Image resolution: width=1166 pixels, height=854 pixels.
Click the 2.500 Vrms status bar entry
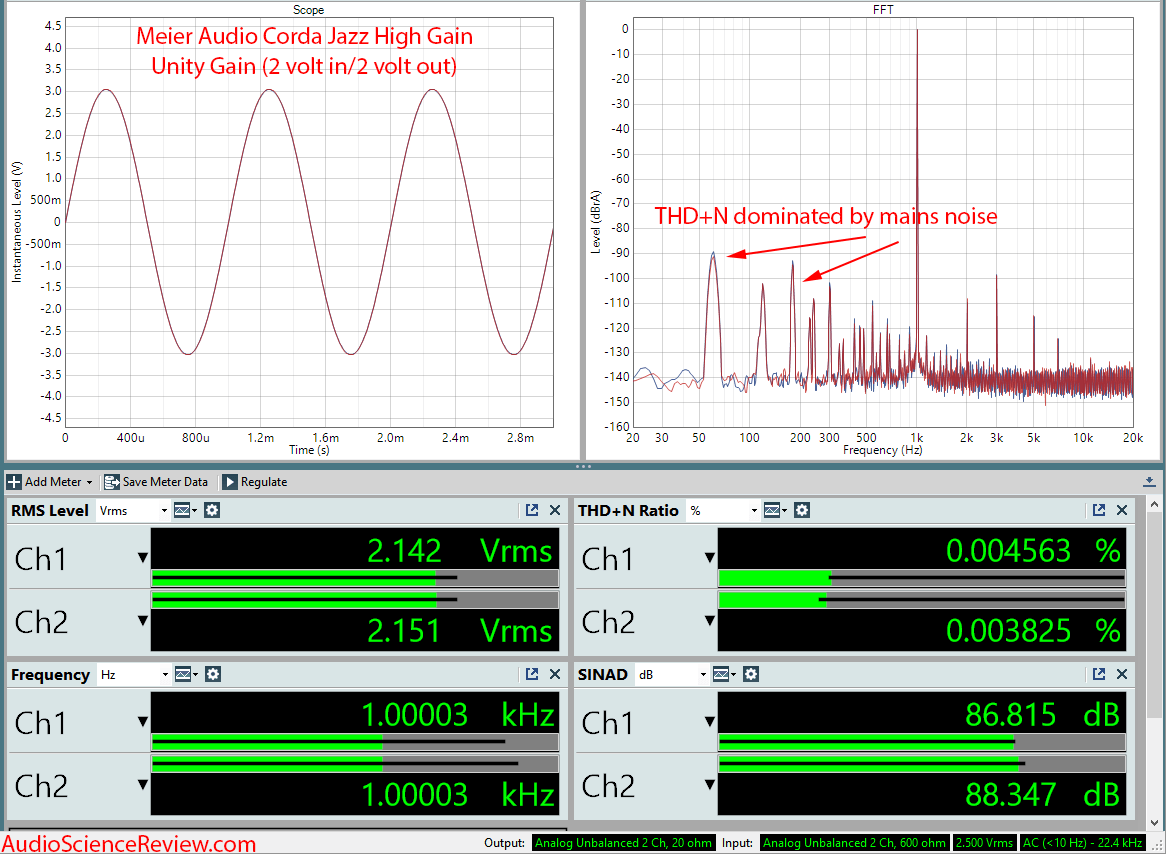tap(985, 843)
